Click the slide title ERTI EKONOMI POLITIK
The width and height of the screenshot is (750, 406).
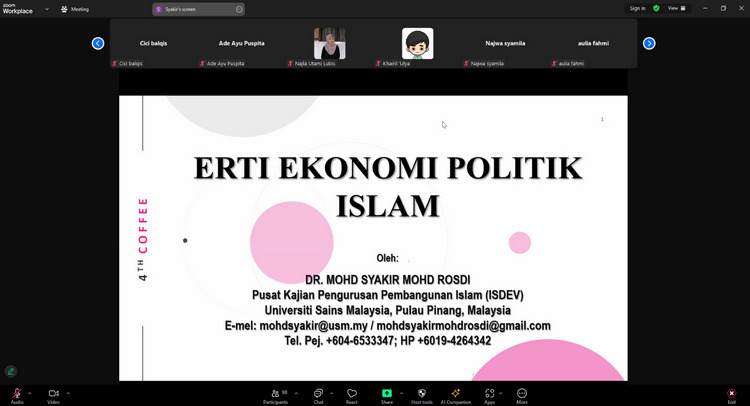click(x=388, y=168)
